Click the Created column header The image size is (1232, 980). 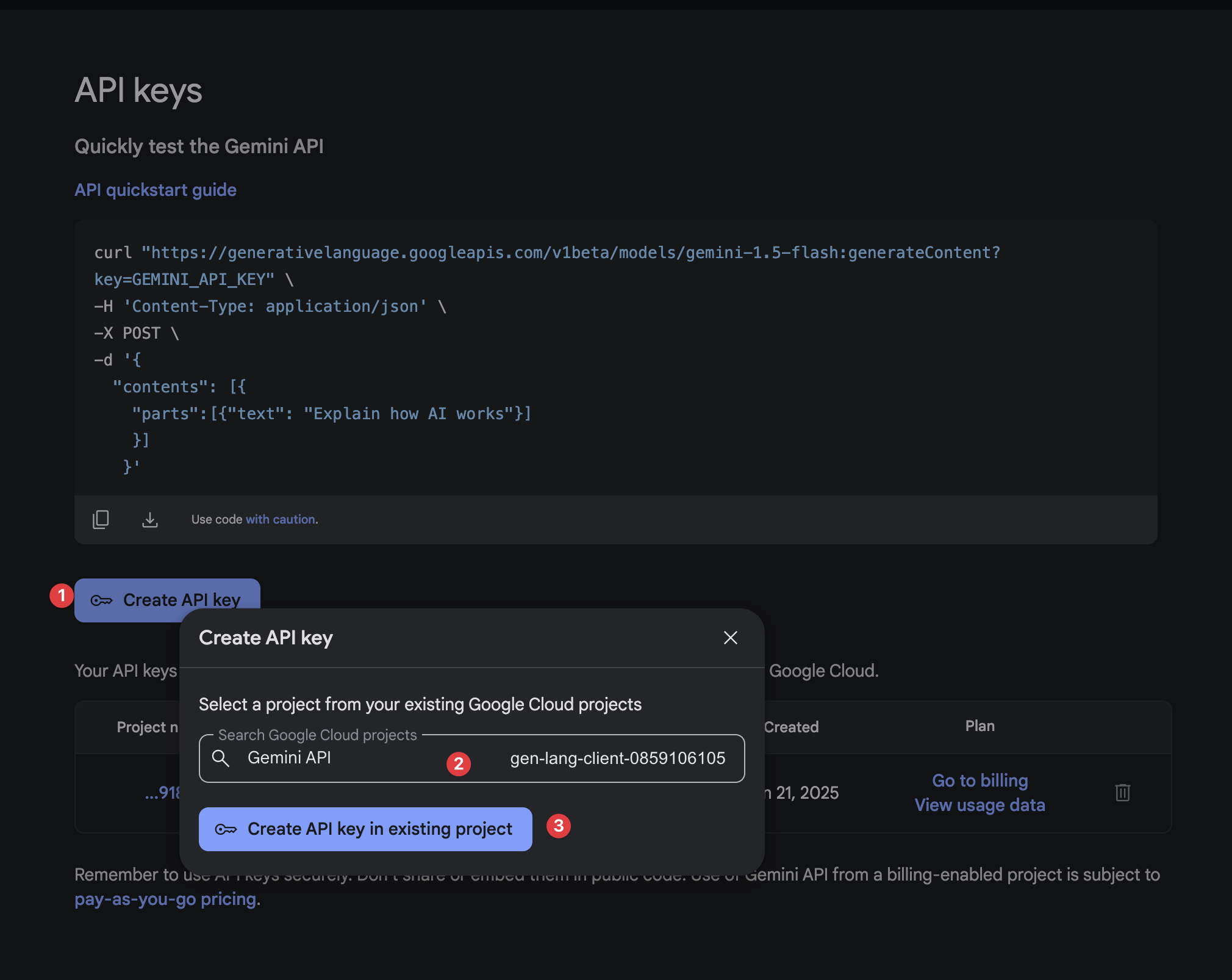pyautogui.click(x=791, y=727)
